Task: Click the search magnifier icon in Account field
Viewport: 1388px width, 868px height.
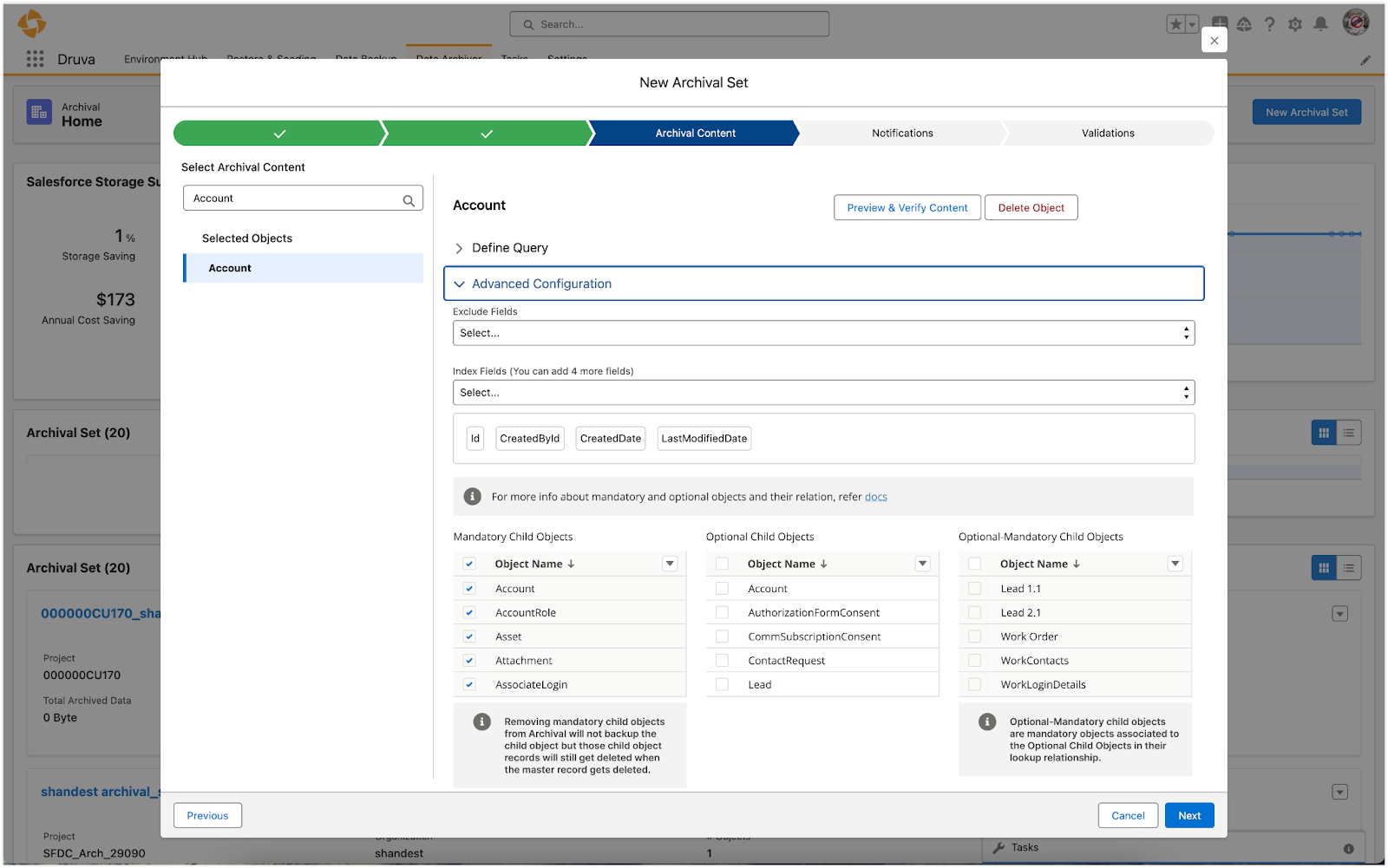Action: (409, 200)
